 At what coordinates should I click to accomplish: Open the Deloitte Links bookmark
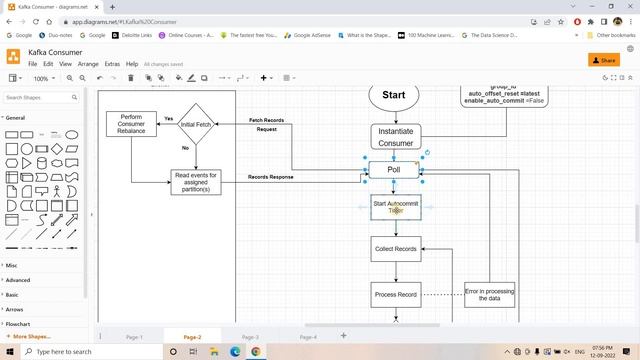[x=132, y=36]
